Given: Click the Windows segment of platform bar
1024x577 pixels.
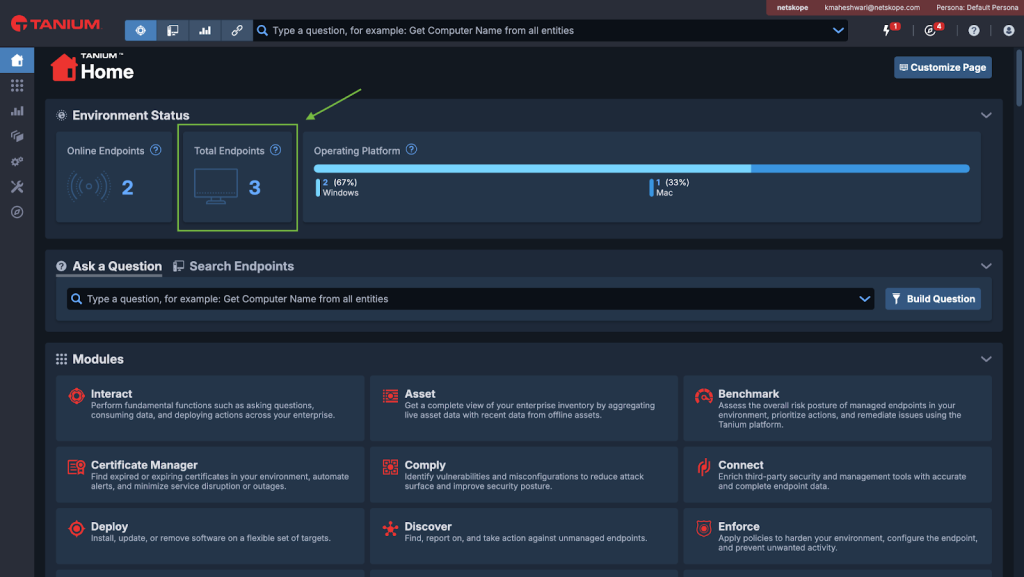Looking at the screenshot, I should point(532,168).
